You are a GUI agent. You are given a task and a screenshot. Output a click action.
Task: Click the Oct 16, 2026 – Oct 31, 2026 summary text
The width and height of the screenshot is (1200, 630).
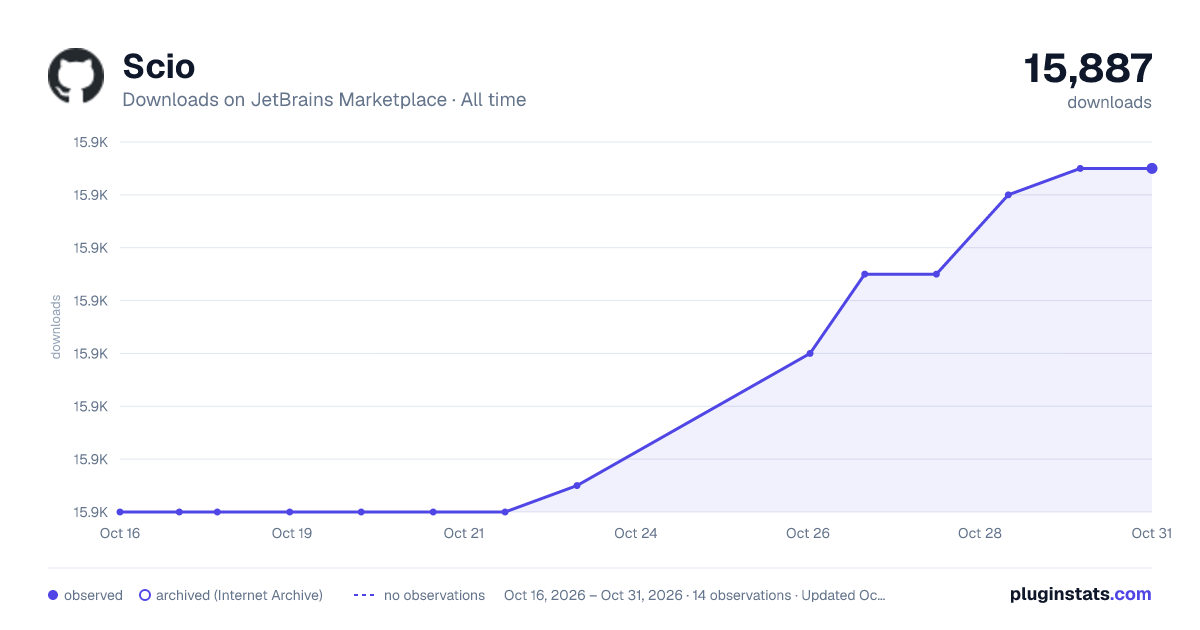pos(695,595)
